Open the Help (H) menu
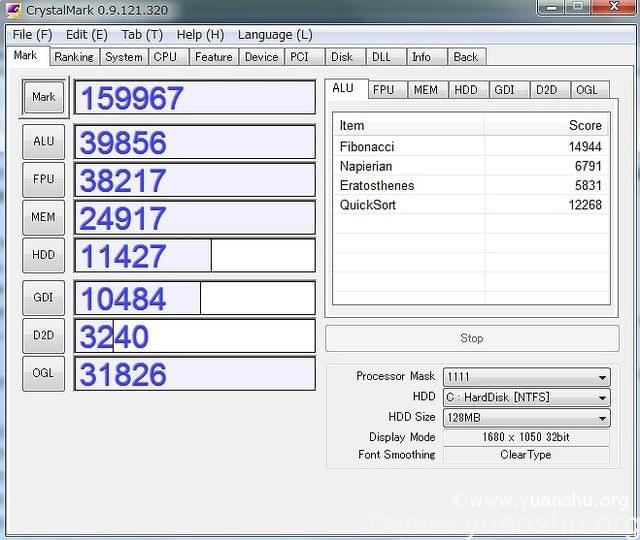Viewport: 640px width, 540px height. (x=200, y=35)
